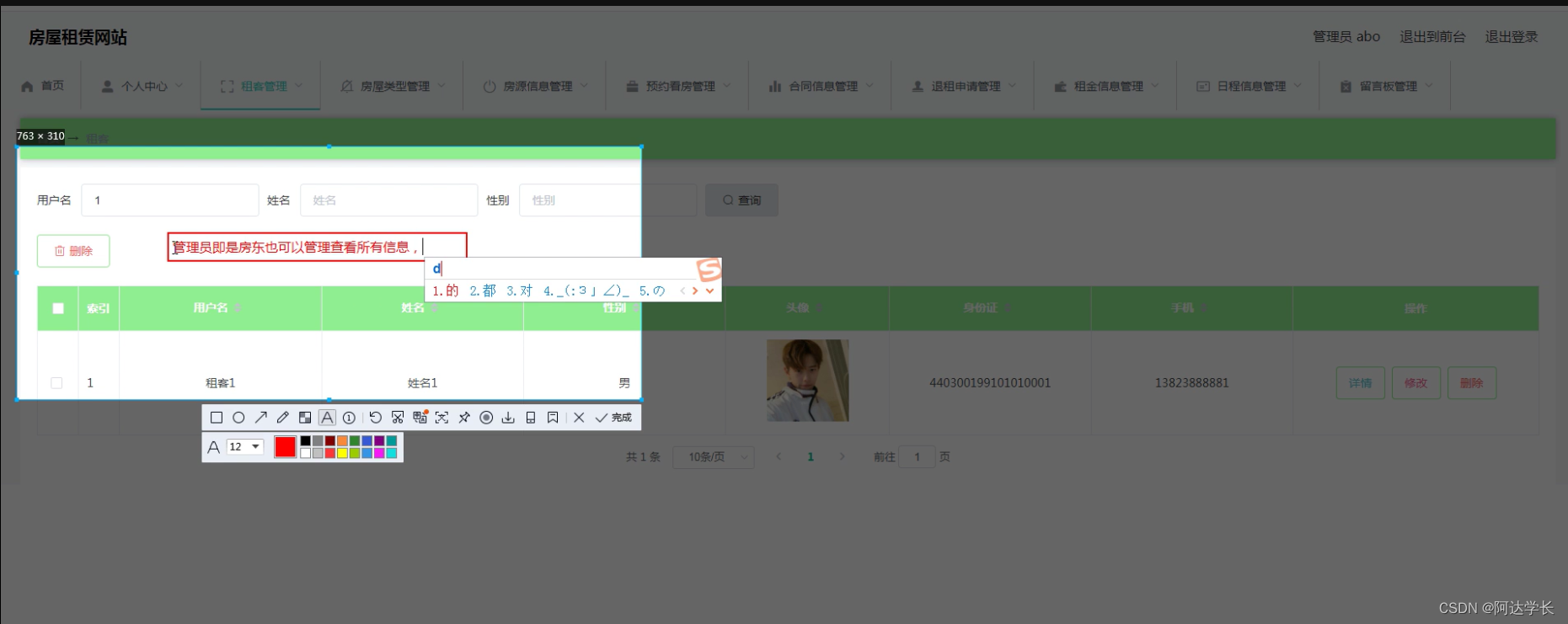Send the screenshot to phone
This screenshot has width=1568, height=624.
point(531,418)
